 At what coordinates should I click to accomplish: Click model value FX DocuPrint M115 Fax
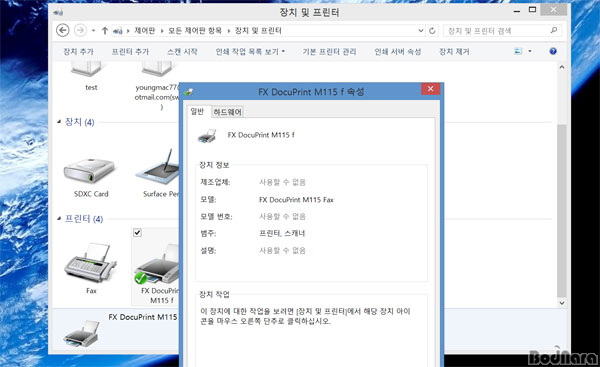point(296,199)
